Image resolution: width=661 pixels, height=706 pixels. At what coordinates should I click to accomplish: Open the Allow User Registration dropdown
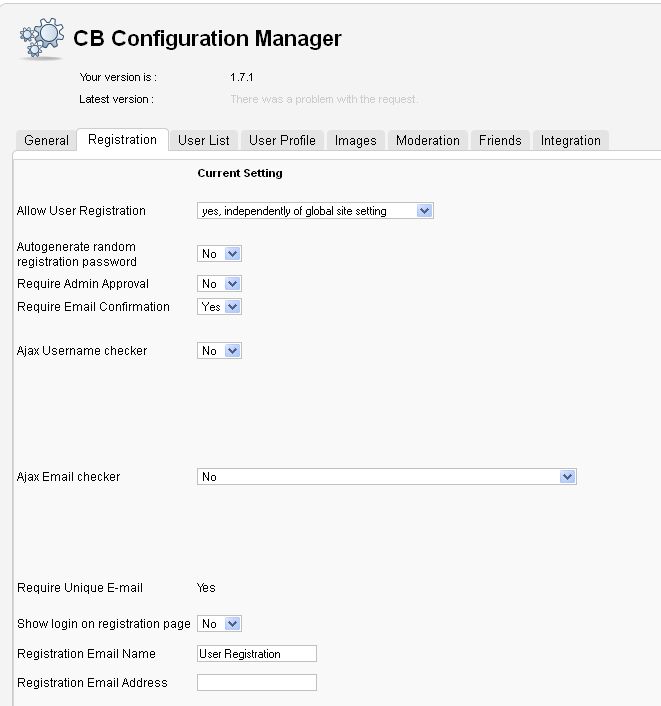coord(315,211)
